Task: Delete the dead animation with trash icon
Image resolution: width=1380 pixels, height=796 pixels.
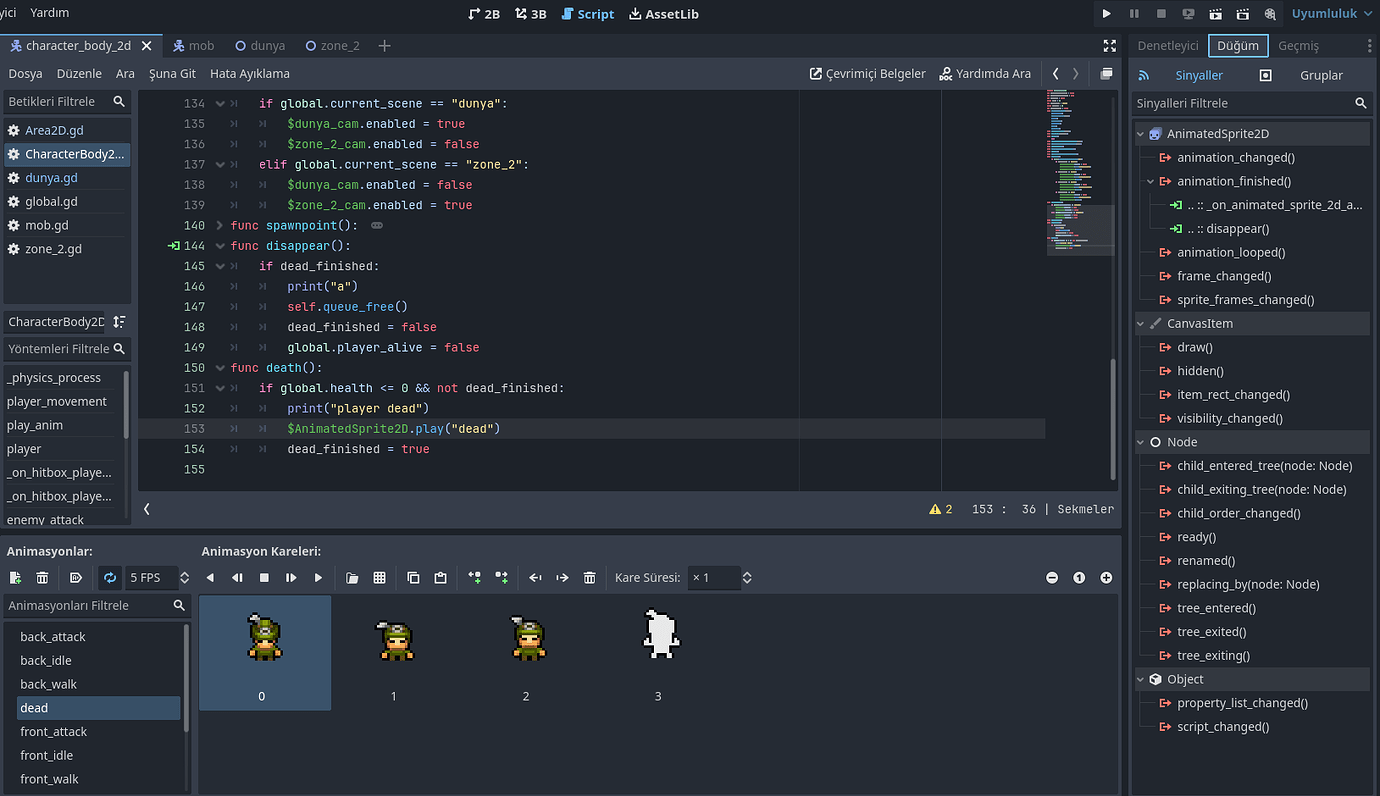Action: coord(41,577)
